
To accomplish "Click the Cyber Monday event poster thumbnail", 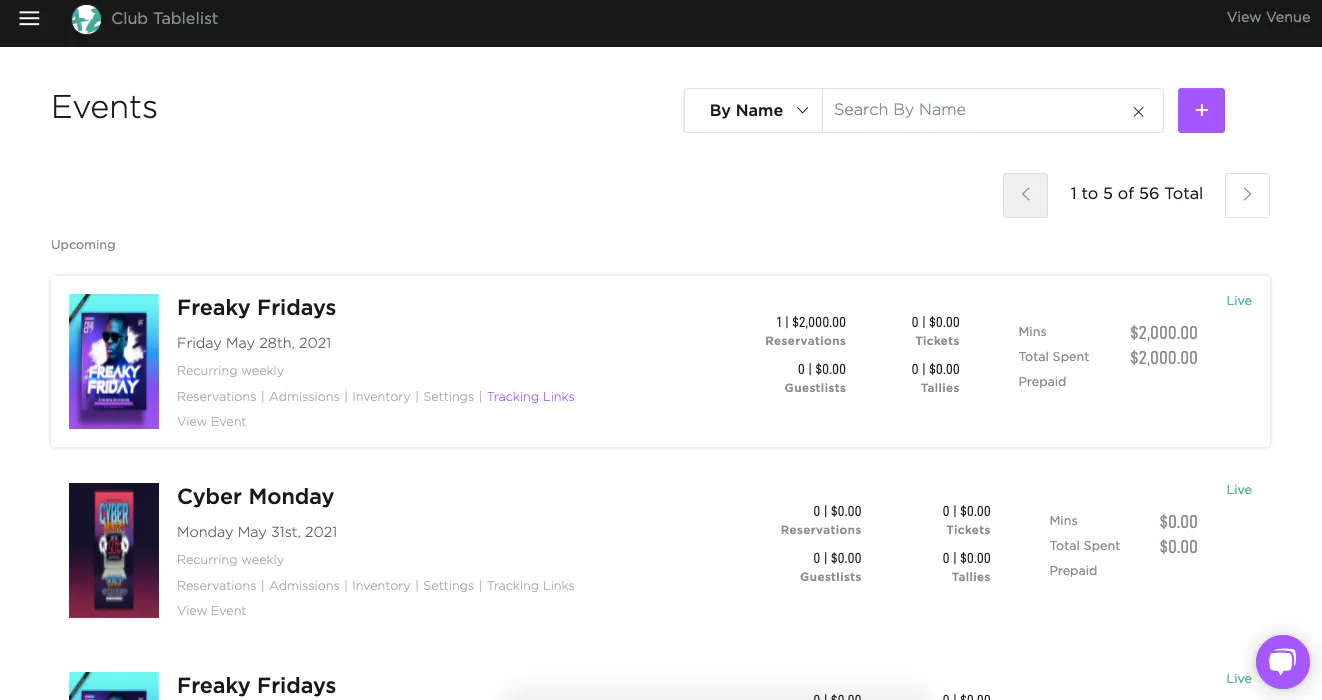I will (114, 550).
